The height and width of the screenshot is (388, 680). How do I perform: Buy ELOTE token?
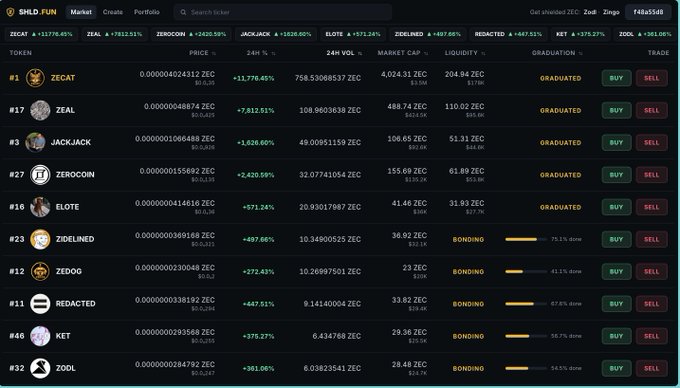(x=616, y=207)
